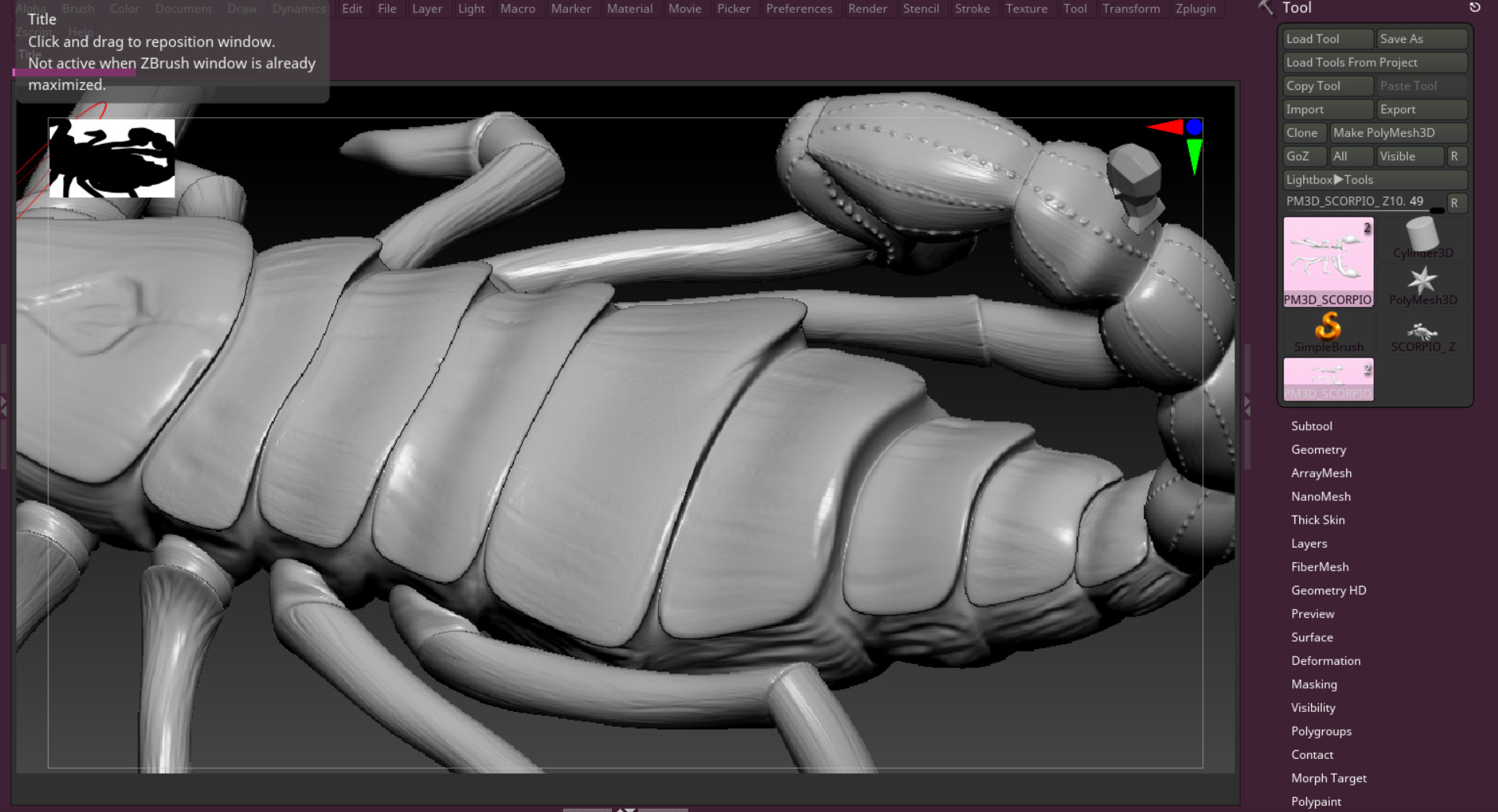The height and width of the screenshot is (812, 1498).
Task: Open the Masking subpalette
Action: tap(1314, 684)
